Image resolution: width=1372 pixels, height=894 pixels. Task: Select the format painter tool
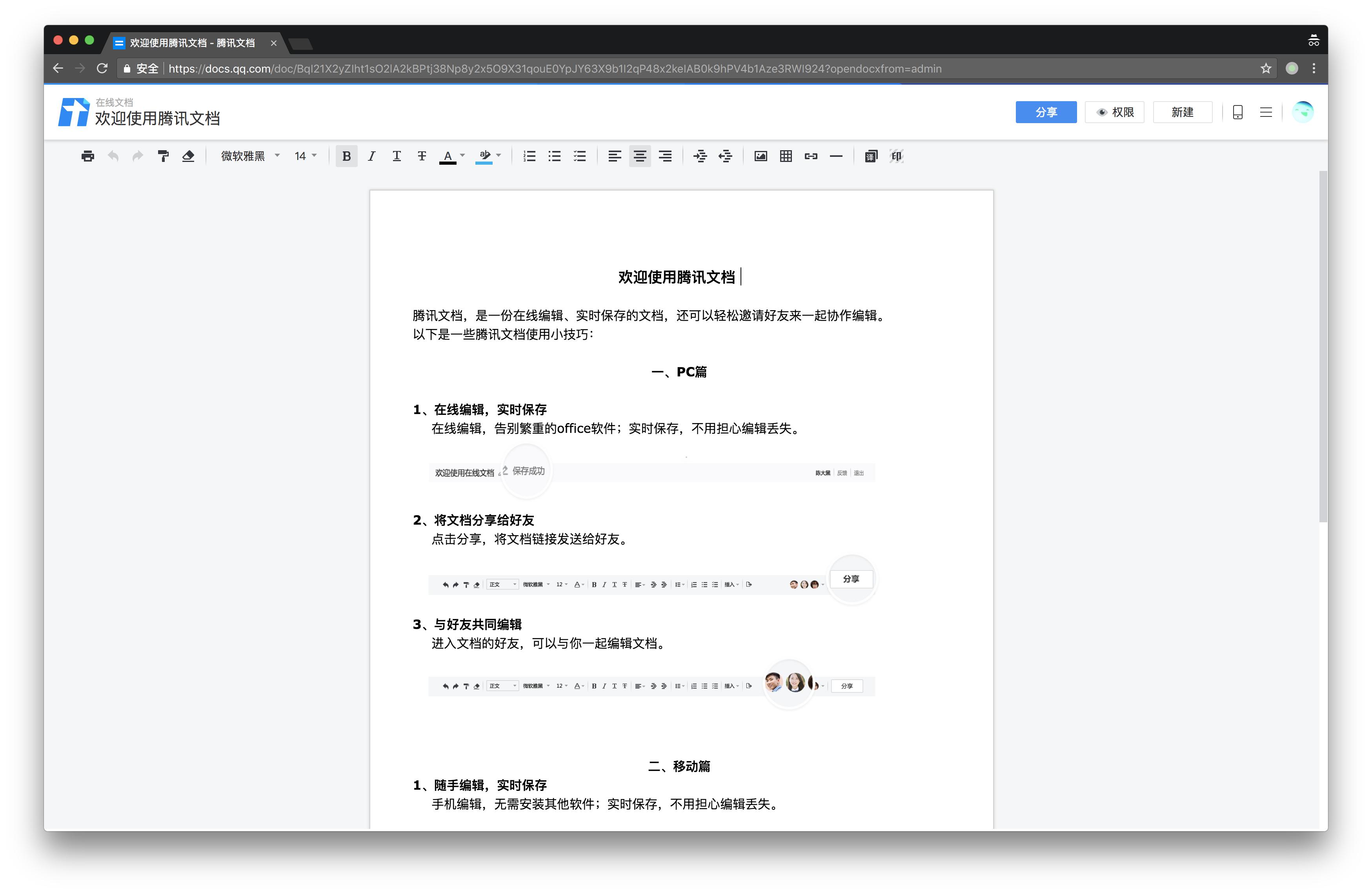pyautogui.click(x=163, y=156)
